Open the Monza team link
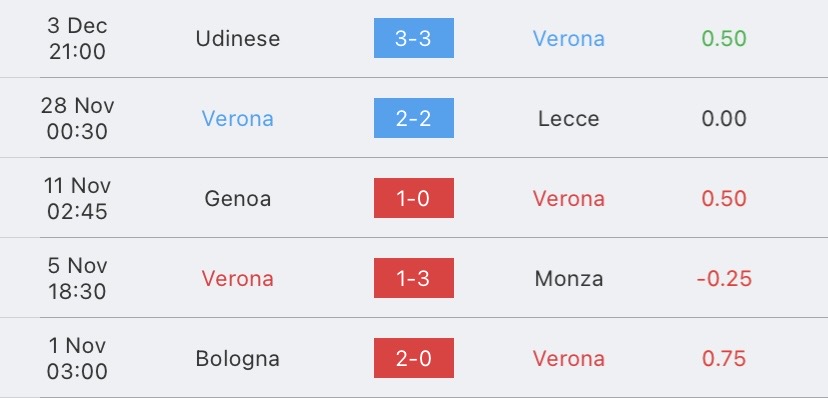The image size is (828, 398). pos(569,279)
